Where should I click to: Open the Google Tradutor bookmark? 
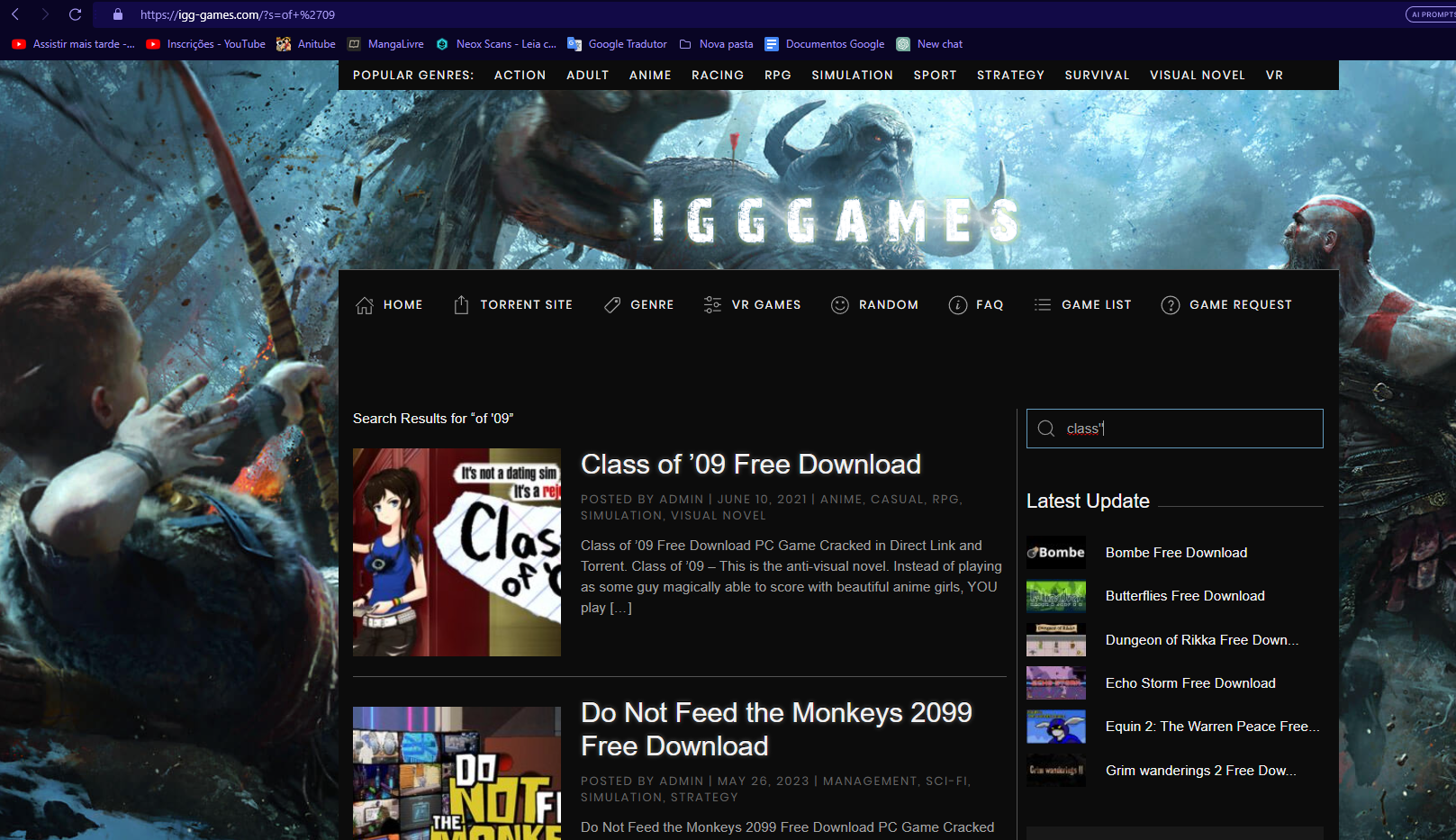point(626,43)
